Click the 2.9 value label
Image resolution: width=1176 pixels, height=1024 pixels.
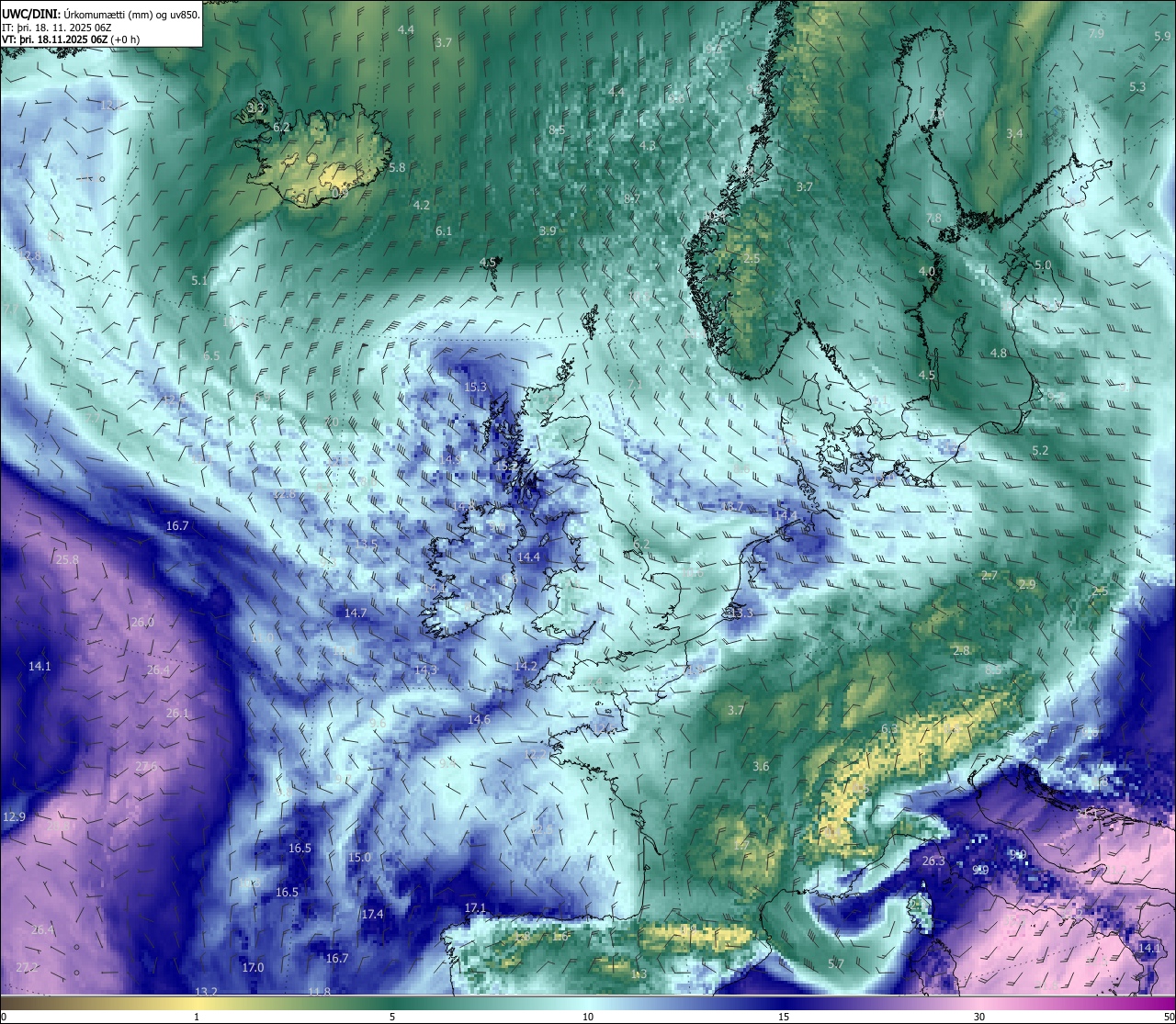coord(1027,584)
